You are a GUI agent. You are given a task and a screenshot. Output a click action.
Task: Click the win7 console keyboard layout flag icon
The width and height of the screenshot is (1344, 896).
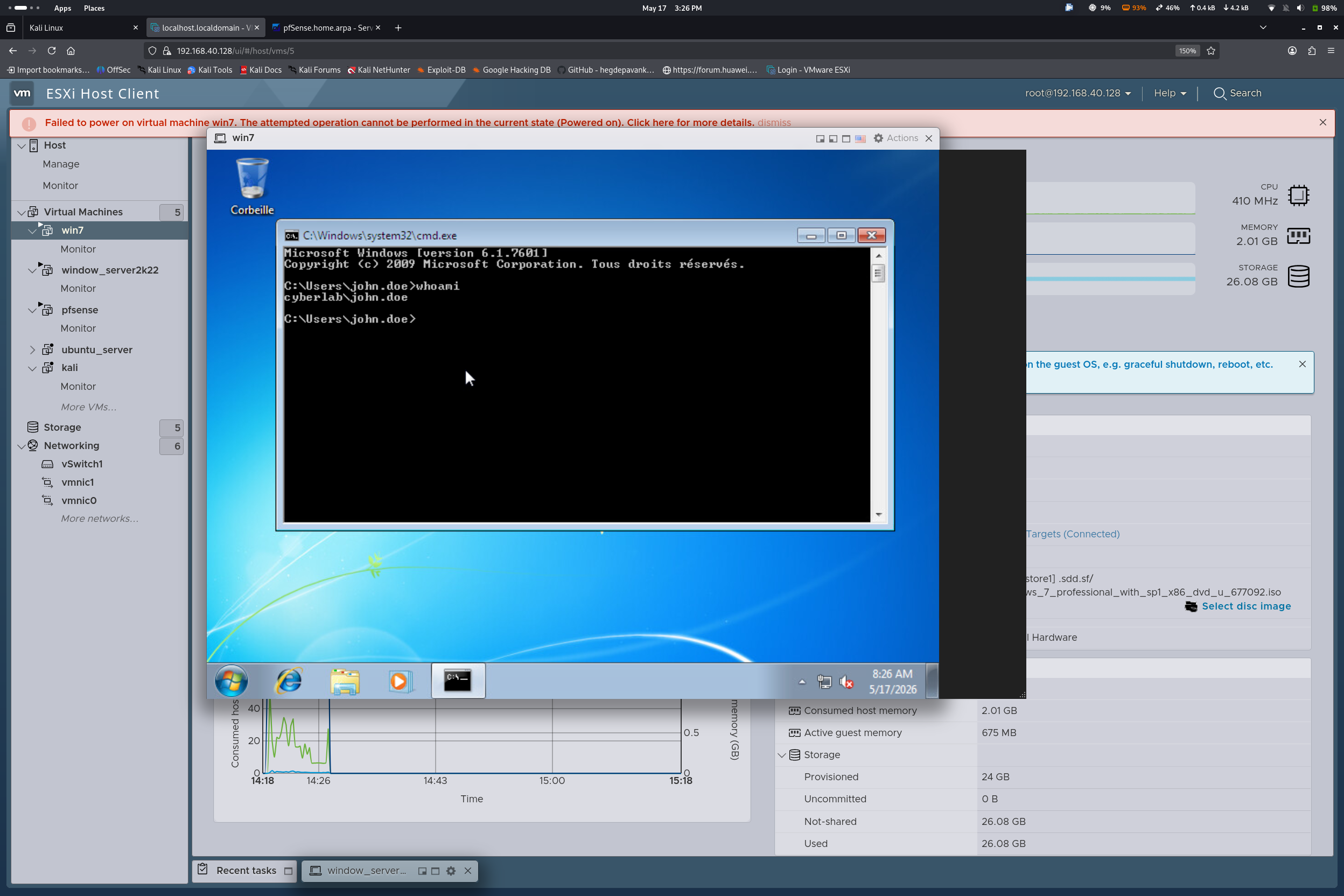click(x=860, y=138)
